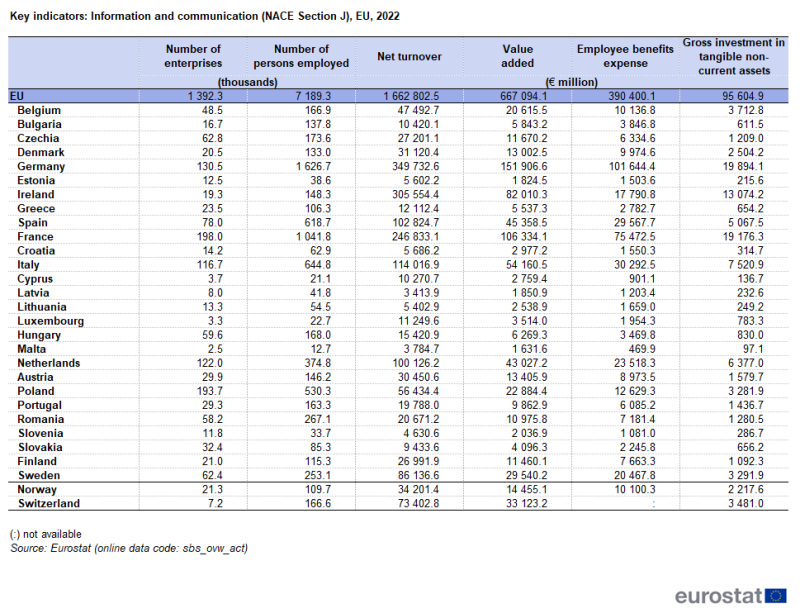Click the Switzerland row label
Viewport: 800px width, 613px height.
coord(47,504)
